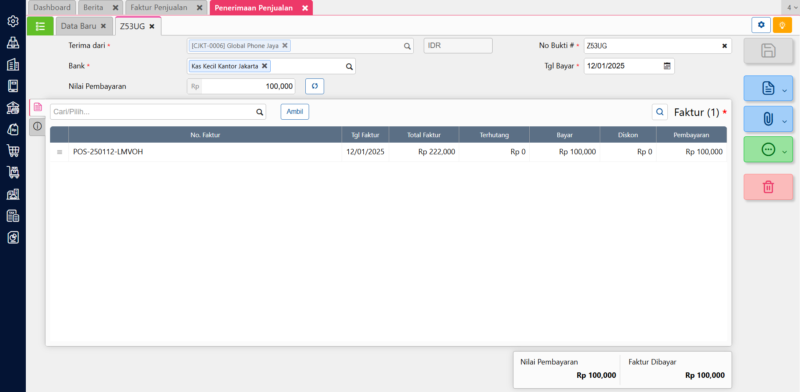Remove the Global Phone Jaya customer tag
Viewport: 800px width, 392px height.
tap(285, 45)
